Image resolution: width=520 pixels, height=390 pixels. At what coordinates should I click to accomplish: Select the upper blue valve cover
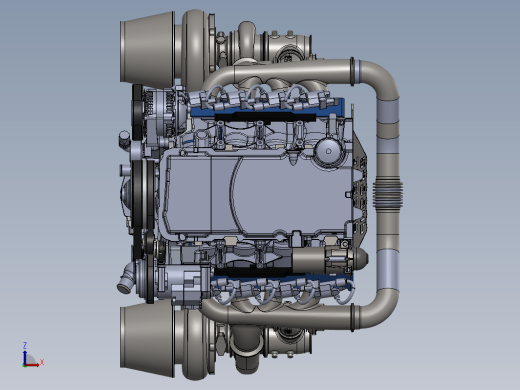268,108
